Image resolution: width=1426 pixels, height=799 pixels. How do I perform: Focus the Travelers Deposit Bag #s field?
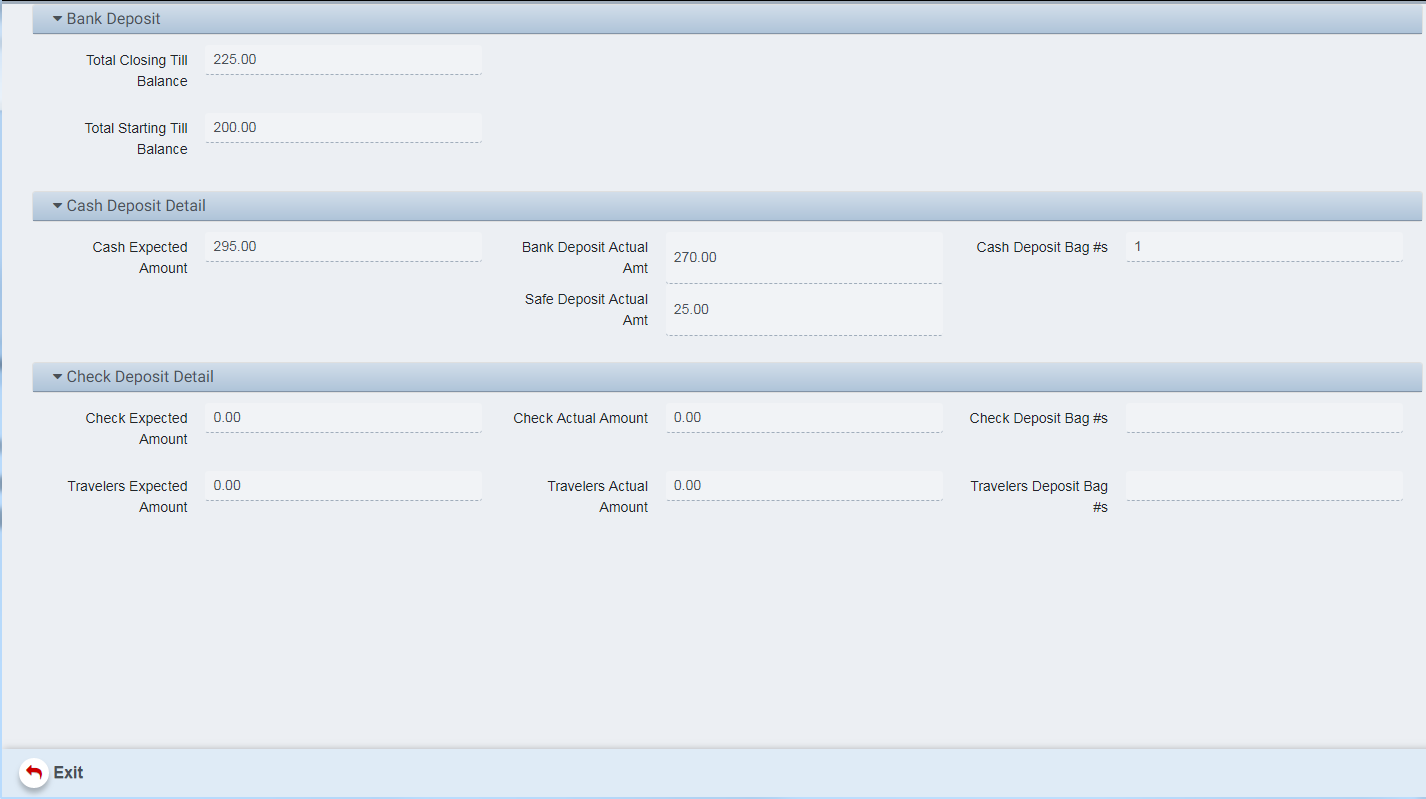pyautogui.click(x=1263, y=486)
